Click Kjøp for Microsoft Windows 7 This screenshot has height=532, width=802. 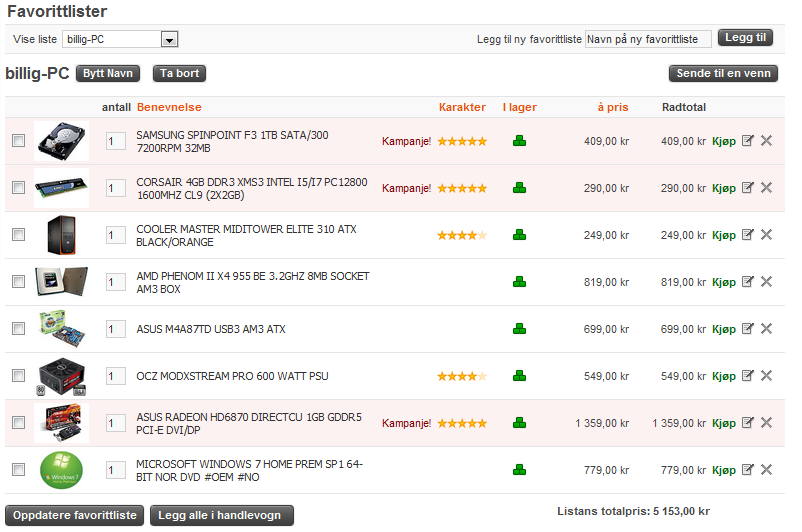point(724,471)
